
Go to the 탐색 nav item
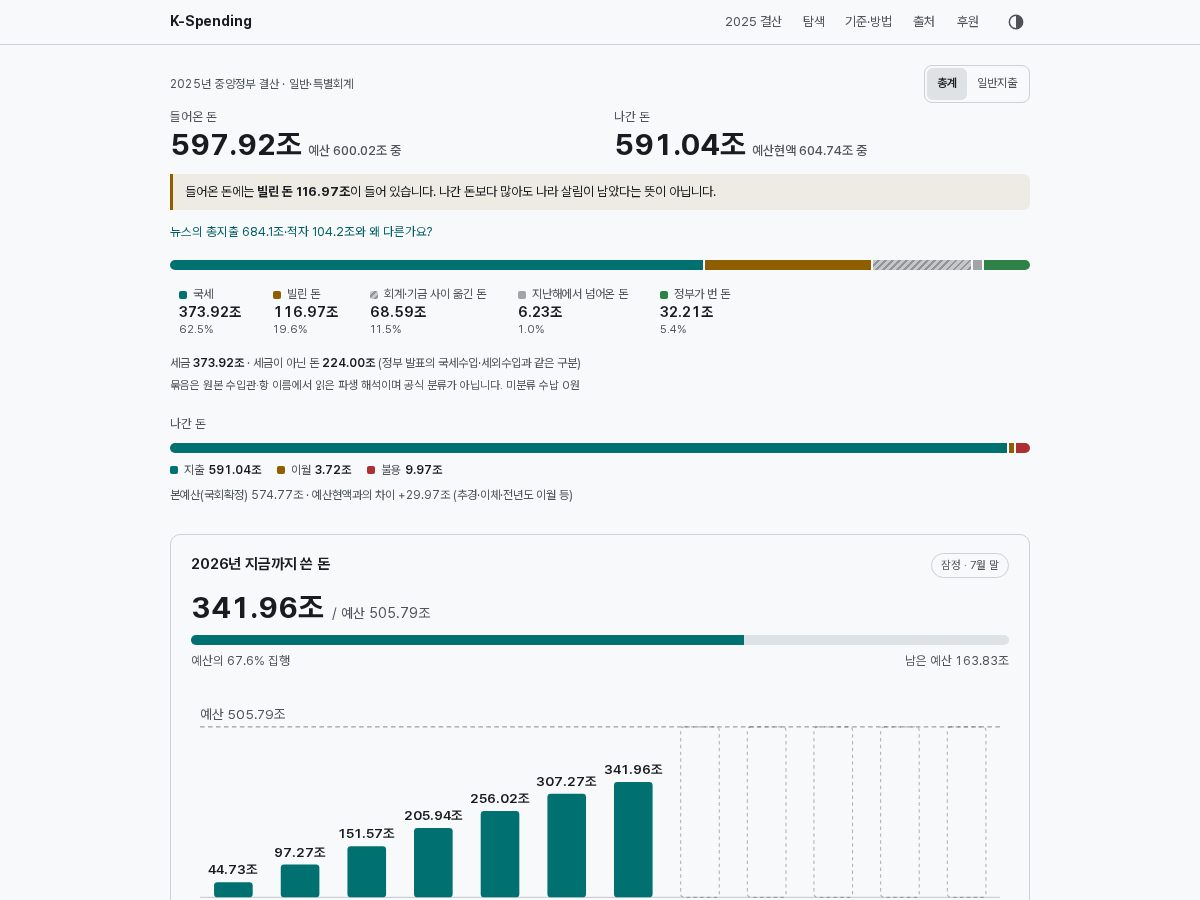click(x=814, y=22)
